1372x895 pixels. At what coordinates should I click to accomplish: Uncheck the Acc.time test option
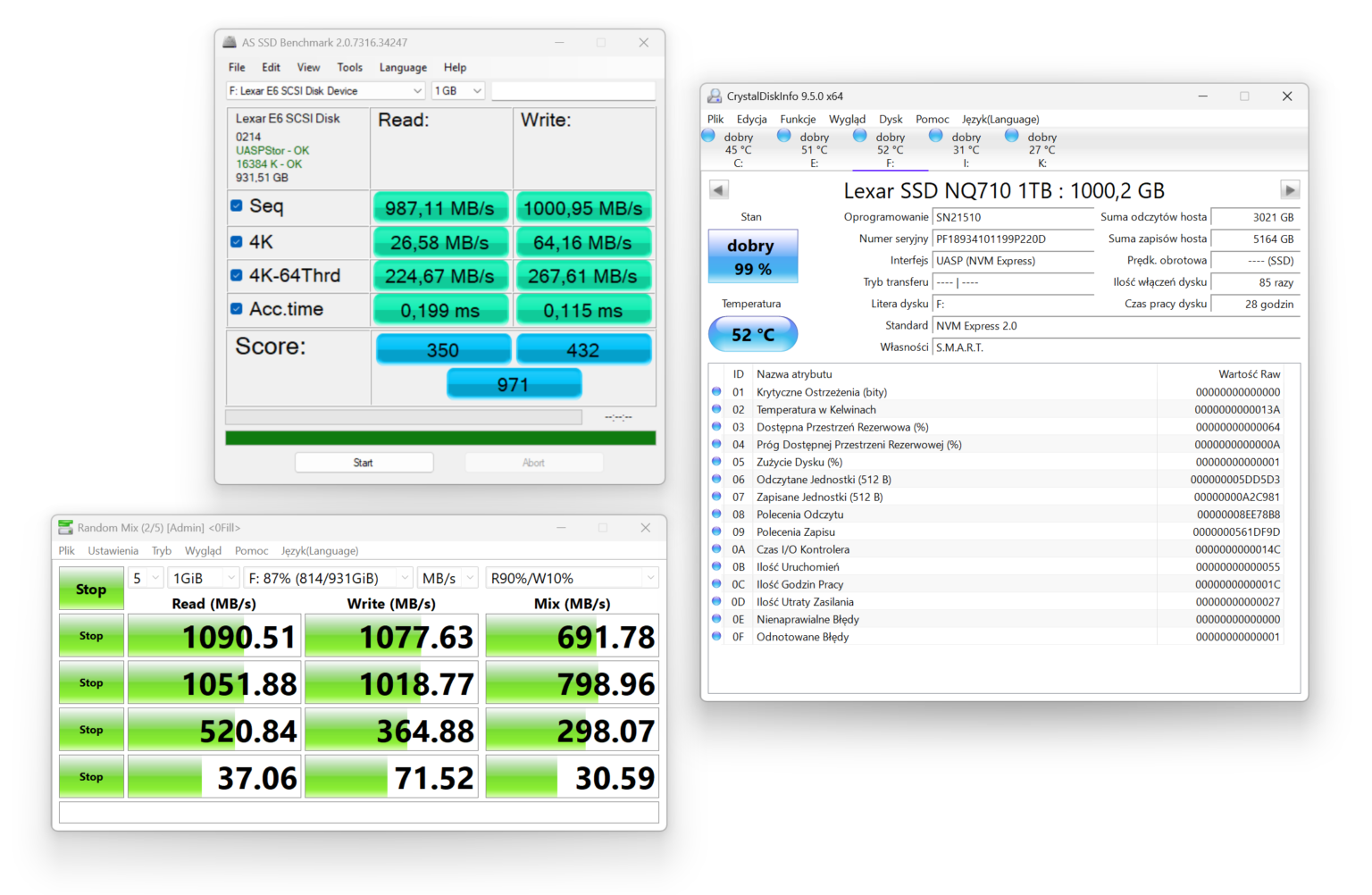point(236,308)
